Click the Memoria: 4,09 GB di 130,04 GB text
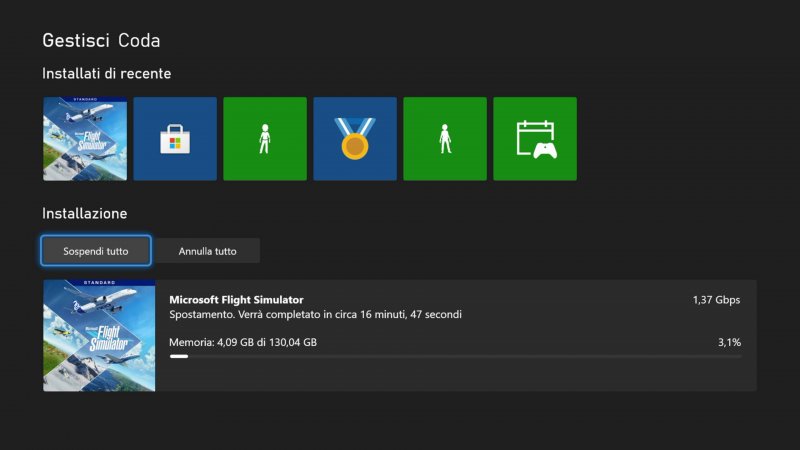The height and width of the screenshot is (450, 800). 243,342
